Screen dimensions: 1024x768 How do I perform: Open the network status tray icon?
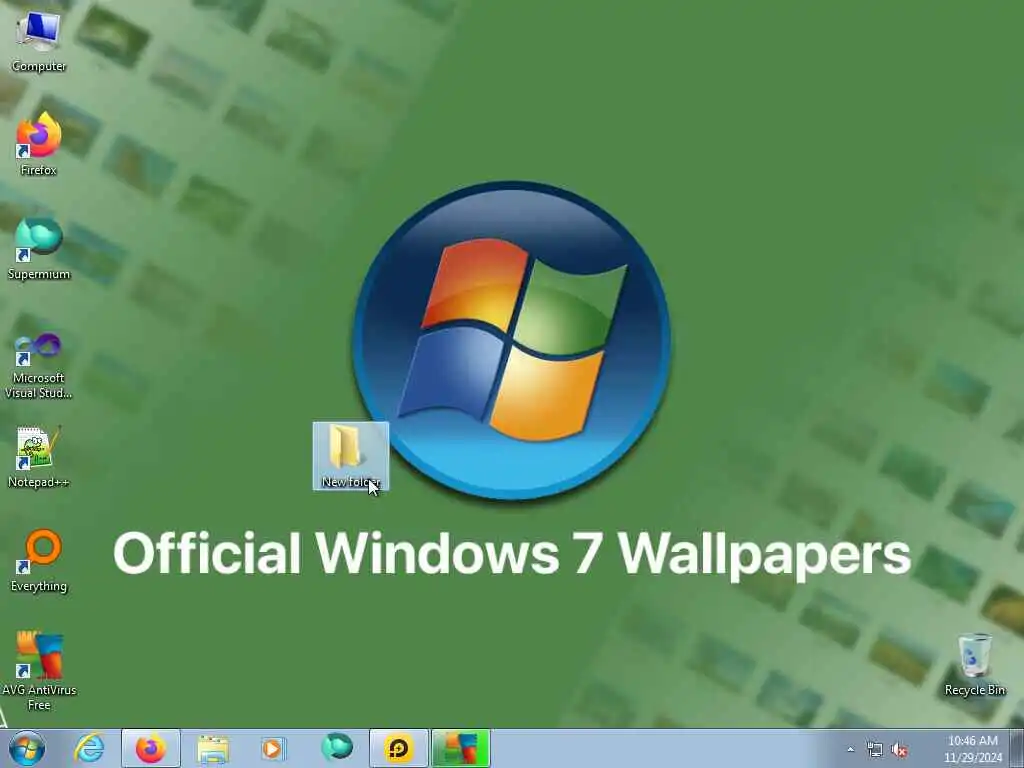click(874, 750)
